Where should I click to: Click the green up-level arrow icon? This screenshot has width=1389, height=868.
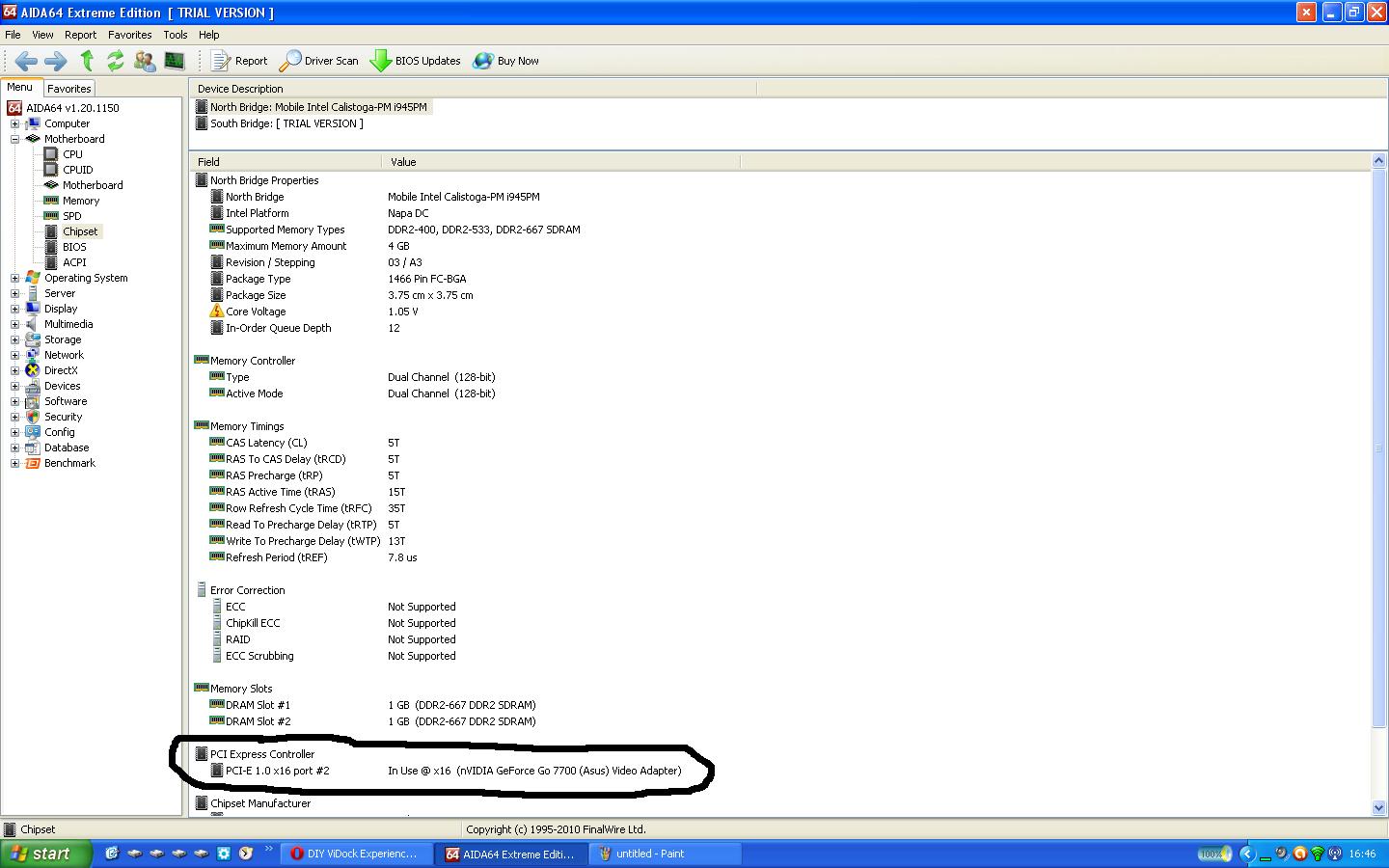87,61
